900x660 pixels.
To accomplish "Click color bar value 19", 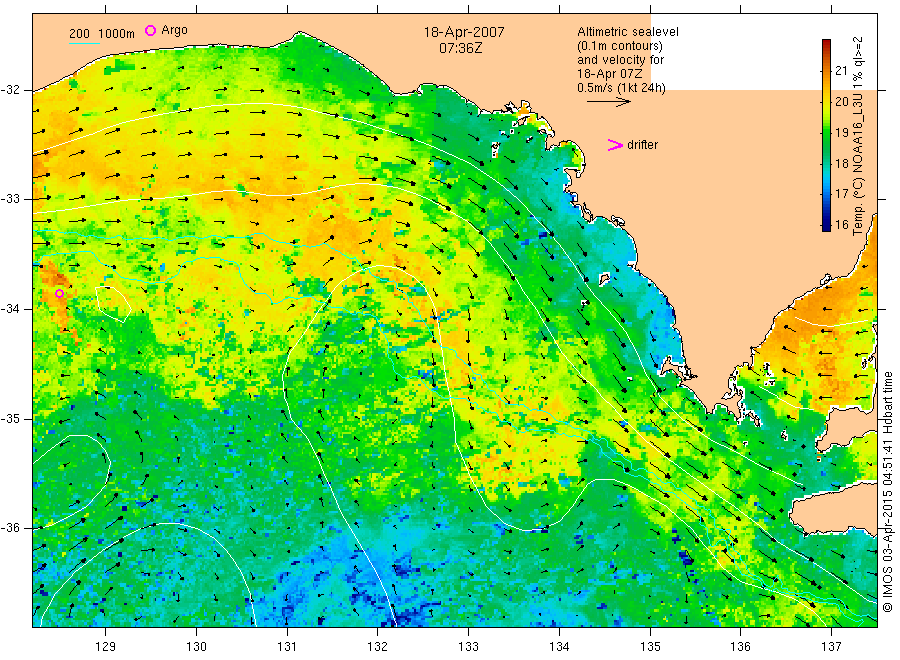I will [x=841, y=133].
